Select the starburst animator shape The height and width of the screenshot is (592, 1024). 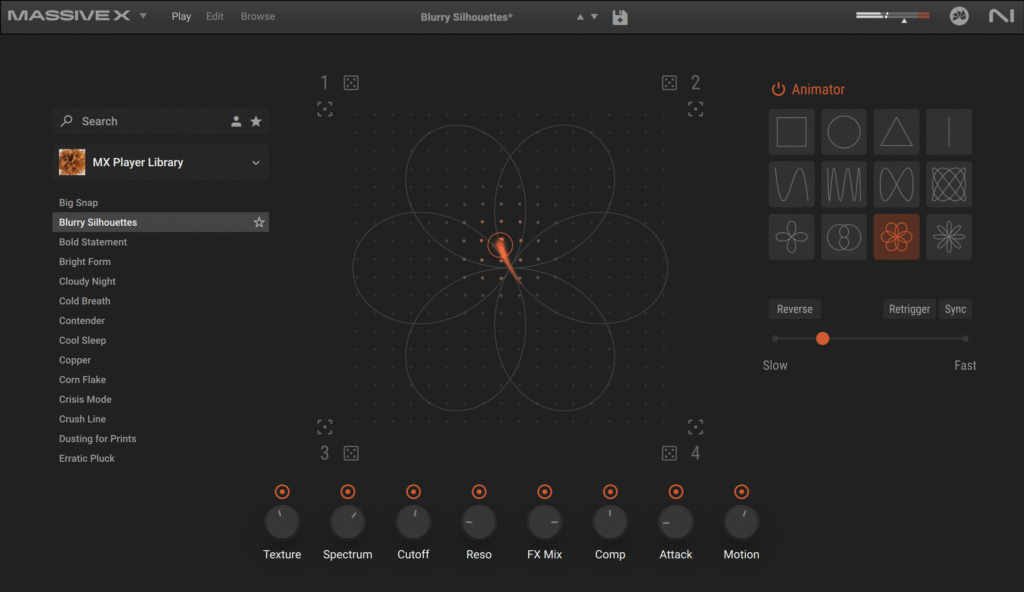949,237
